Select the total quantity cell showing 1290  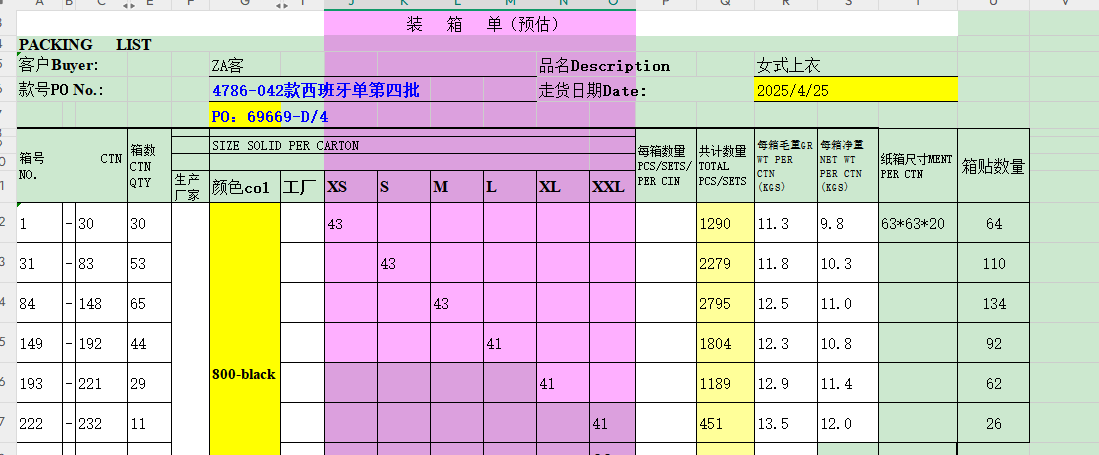click(725, 224)
